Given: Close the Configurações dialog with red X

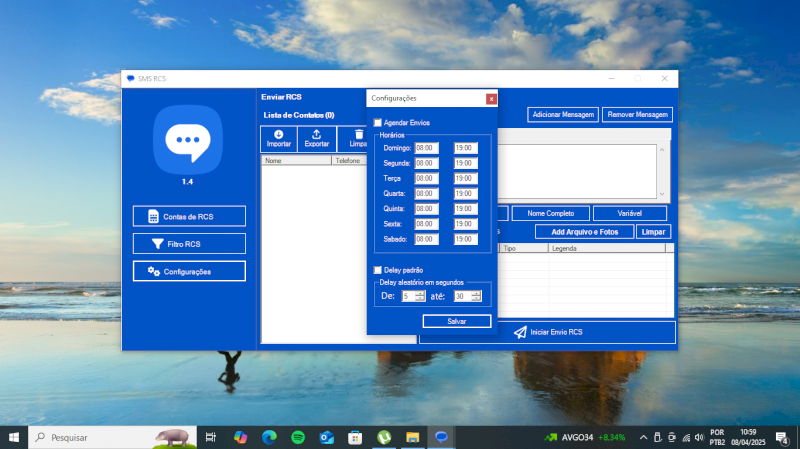Looking at the screenshot, I should [490, 98].
